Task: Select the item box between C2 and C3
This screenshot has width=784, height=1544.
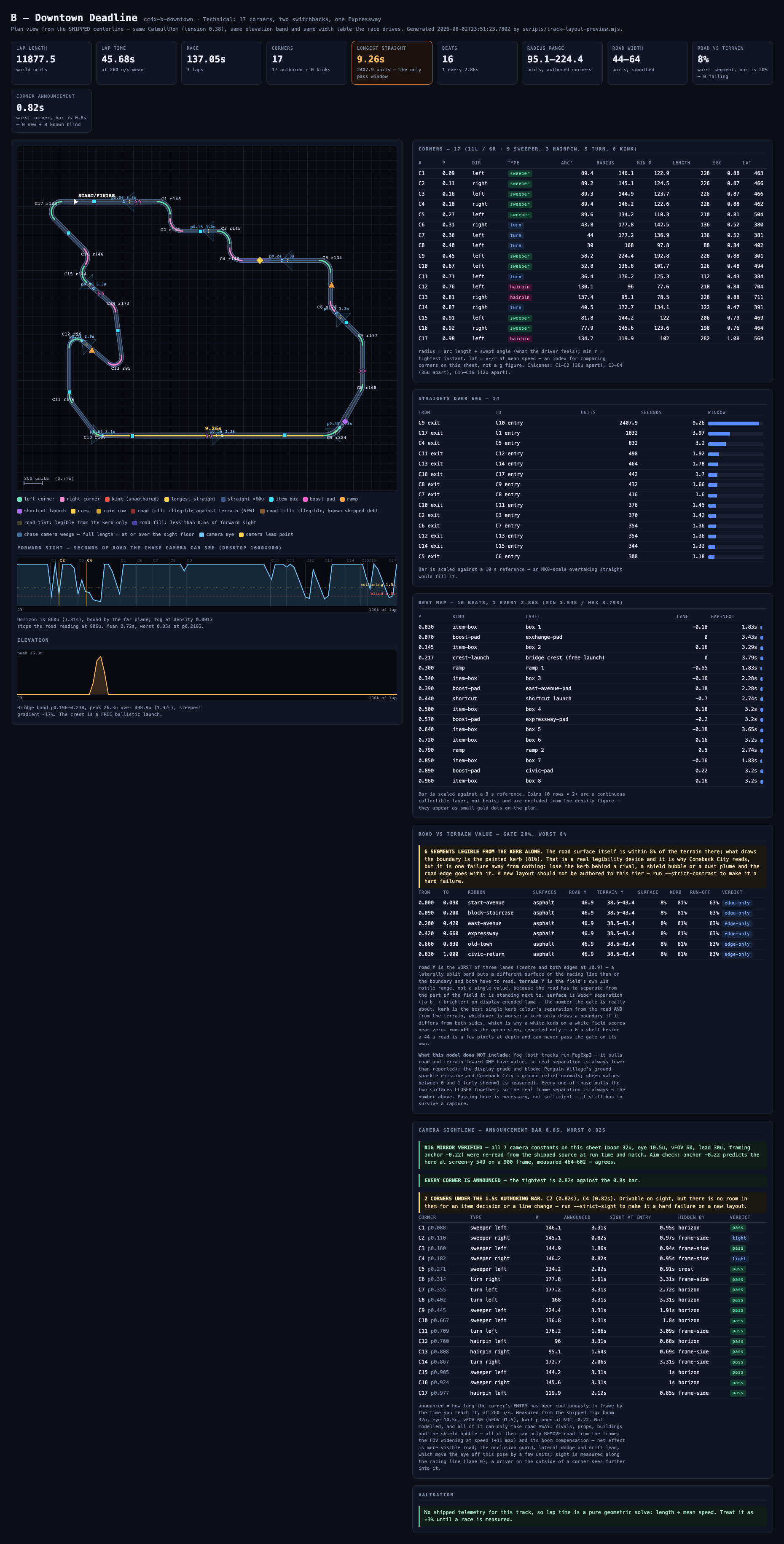Action: click(x=200, y=231)
